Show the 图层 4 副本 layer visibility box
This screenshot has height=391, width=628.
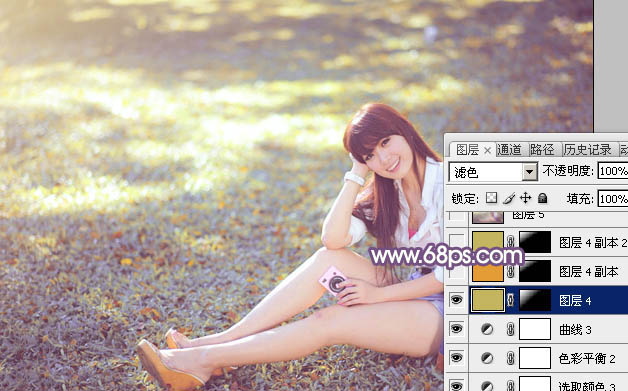[456, 272]
